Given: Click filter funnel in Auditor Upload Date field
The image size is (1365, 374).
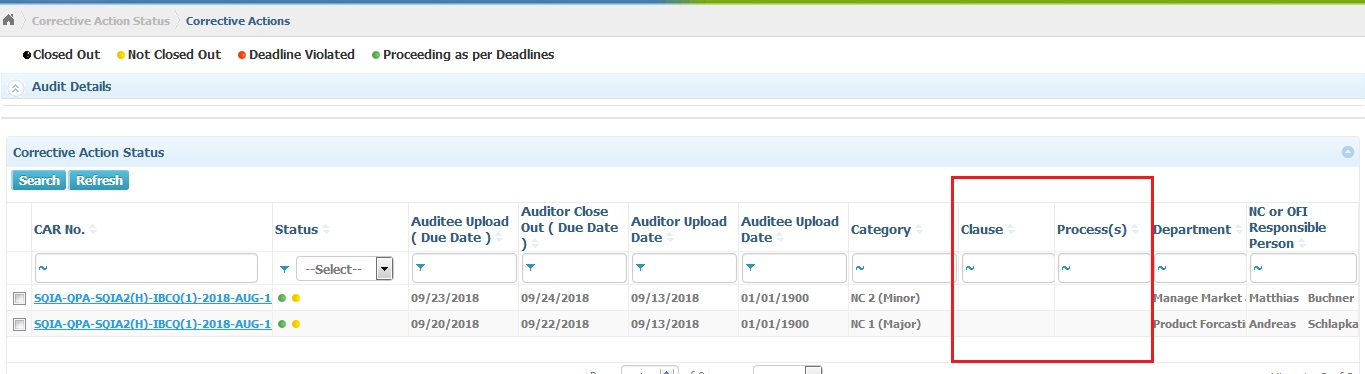Looking at the screenshot, I should (640, 268).
